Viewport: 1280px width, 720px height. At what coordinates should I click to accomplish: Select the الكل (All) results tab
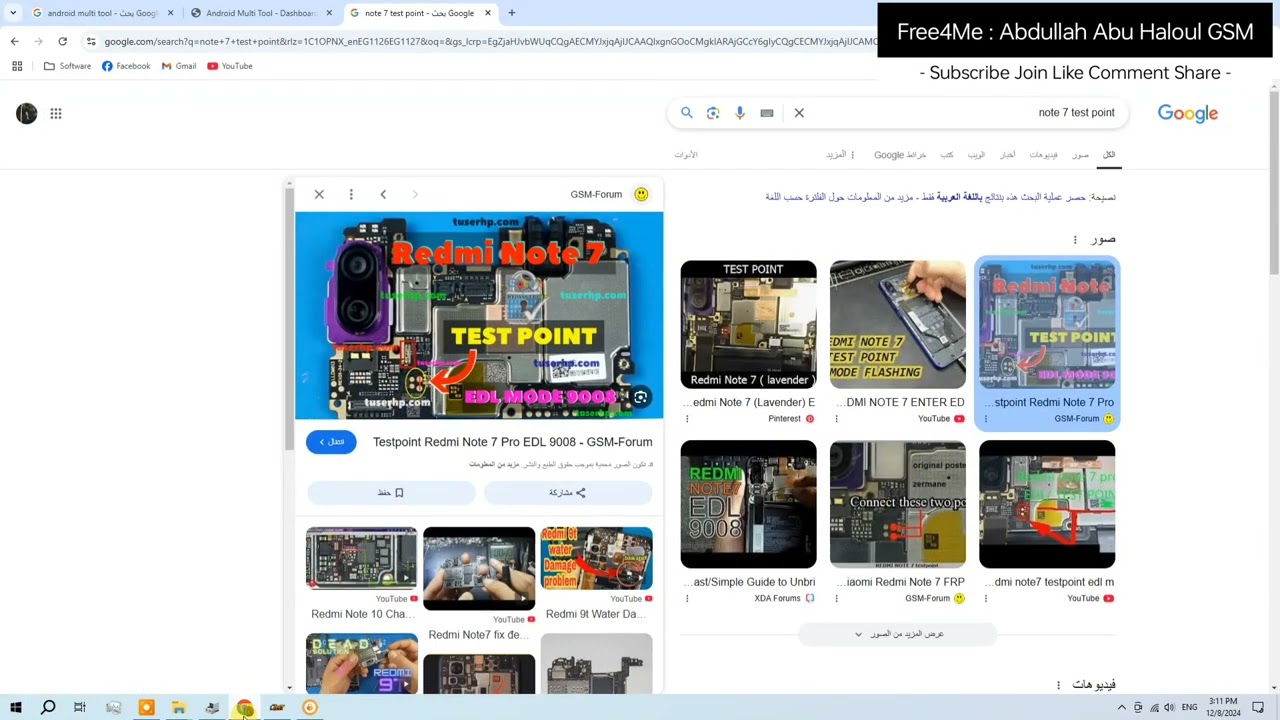point(1109,155)
